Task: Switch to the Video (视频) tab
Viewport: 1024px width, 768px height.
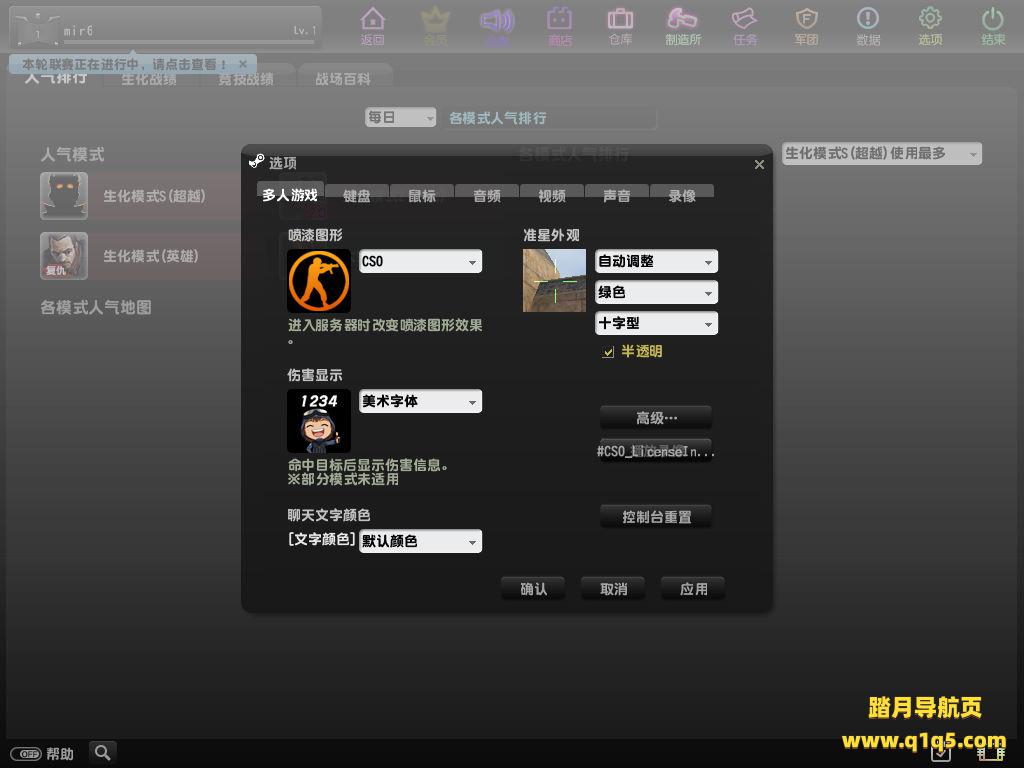Action: (552, 195)
